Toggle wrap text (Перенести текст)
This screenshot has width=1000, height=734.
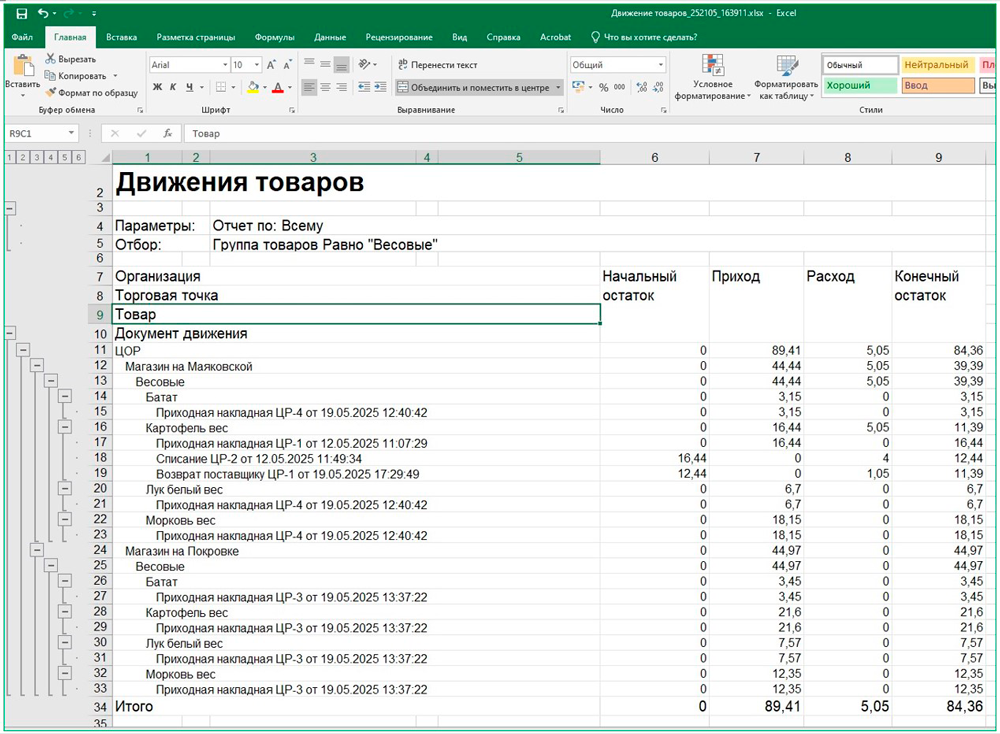(436, 65)
